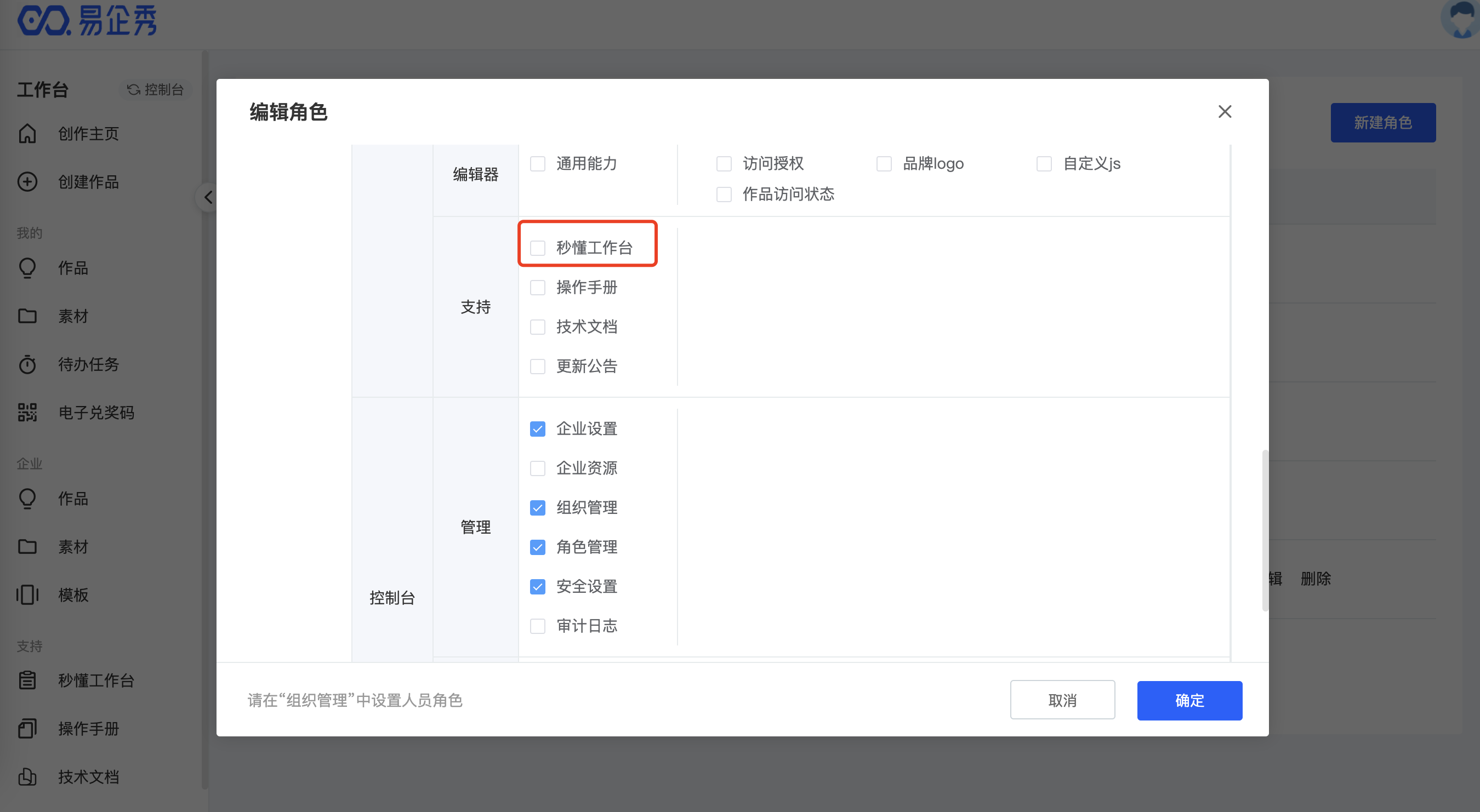1480x812 pixels.
Task: Open 模板 in the sidebar
Action: point(73,595)
